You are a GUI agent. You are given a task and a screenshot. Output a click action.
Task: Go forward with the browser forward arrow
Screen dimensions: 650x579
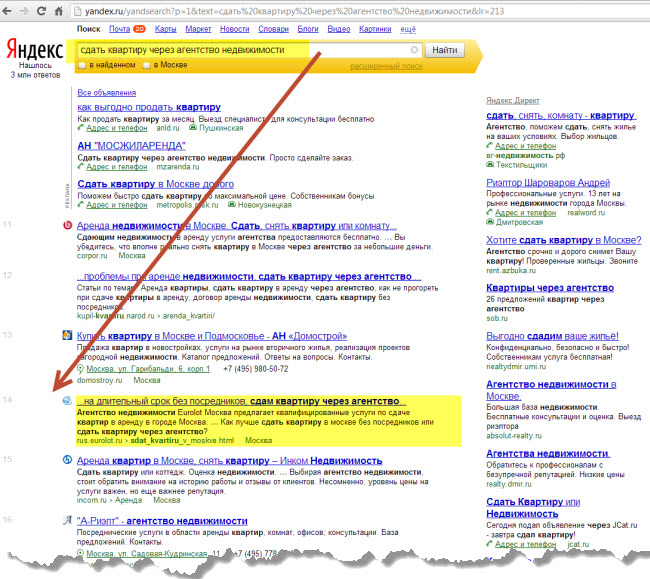tap(24, 11)
